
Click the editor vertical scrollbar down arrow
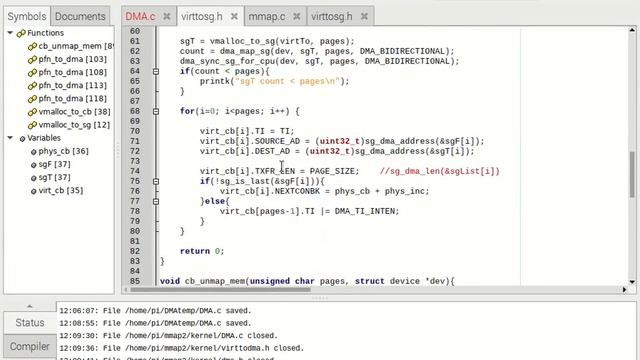[632, 282]
